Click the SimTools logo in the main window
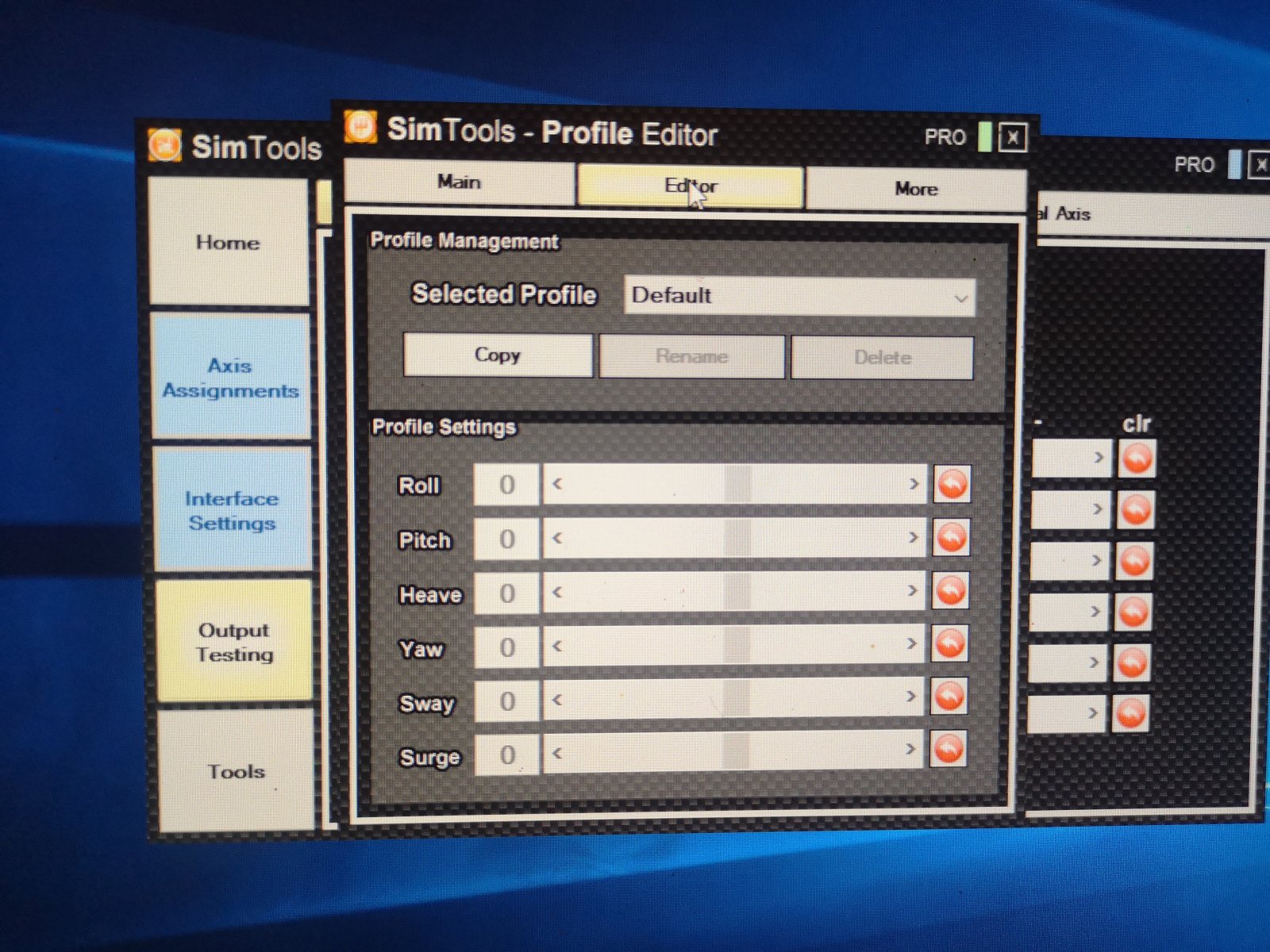This screenshot has width=1270, height=952. pyautogui.click(x=164, y=145)
